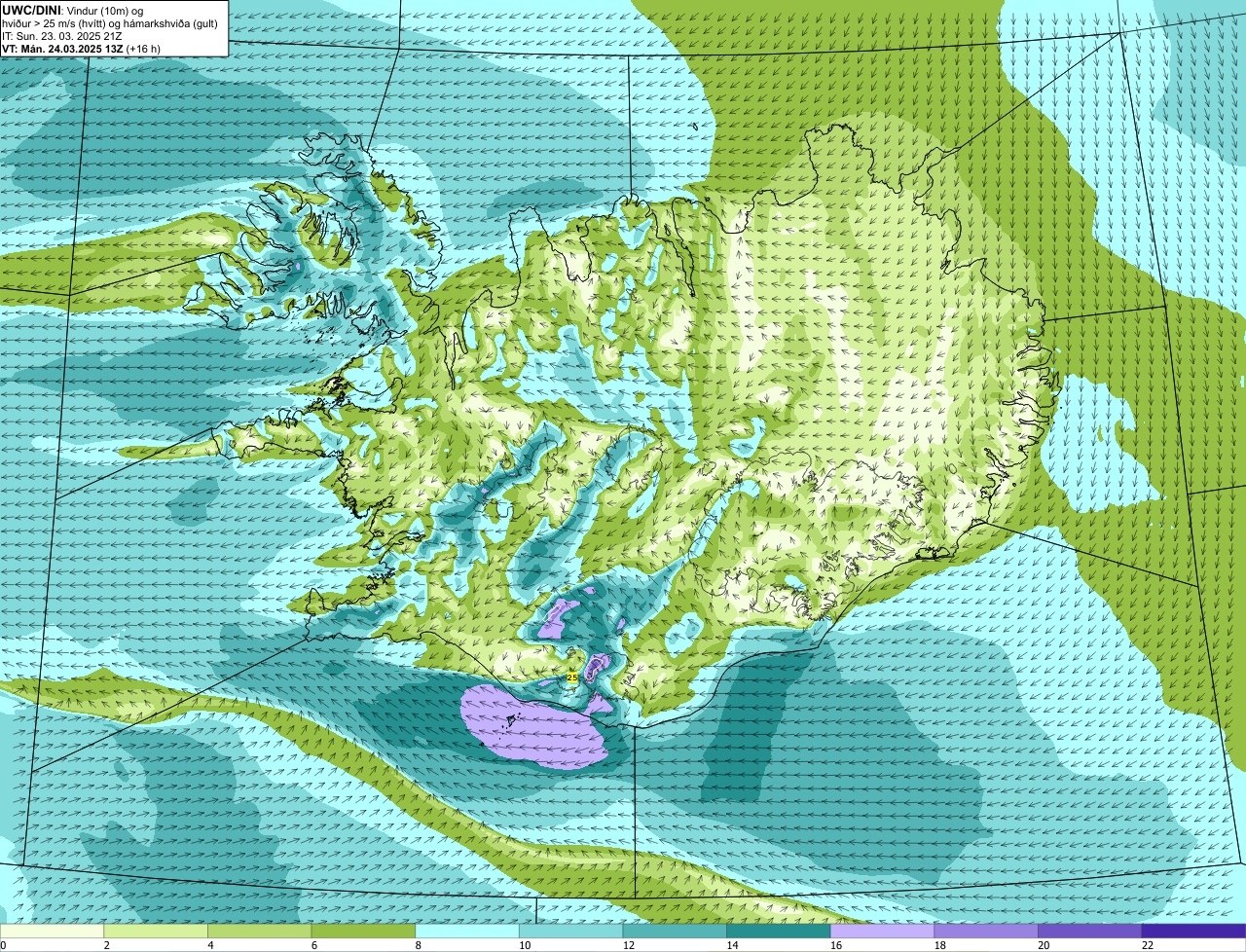Click the olive green 6–8 legend swatch

click(363, 932)
